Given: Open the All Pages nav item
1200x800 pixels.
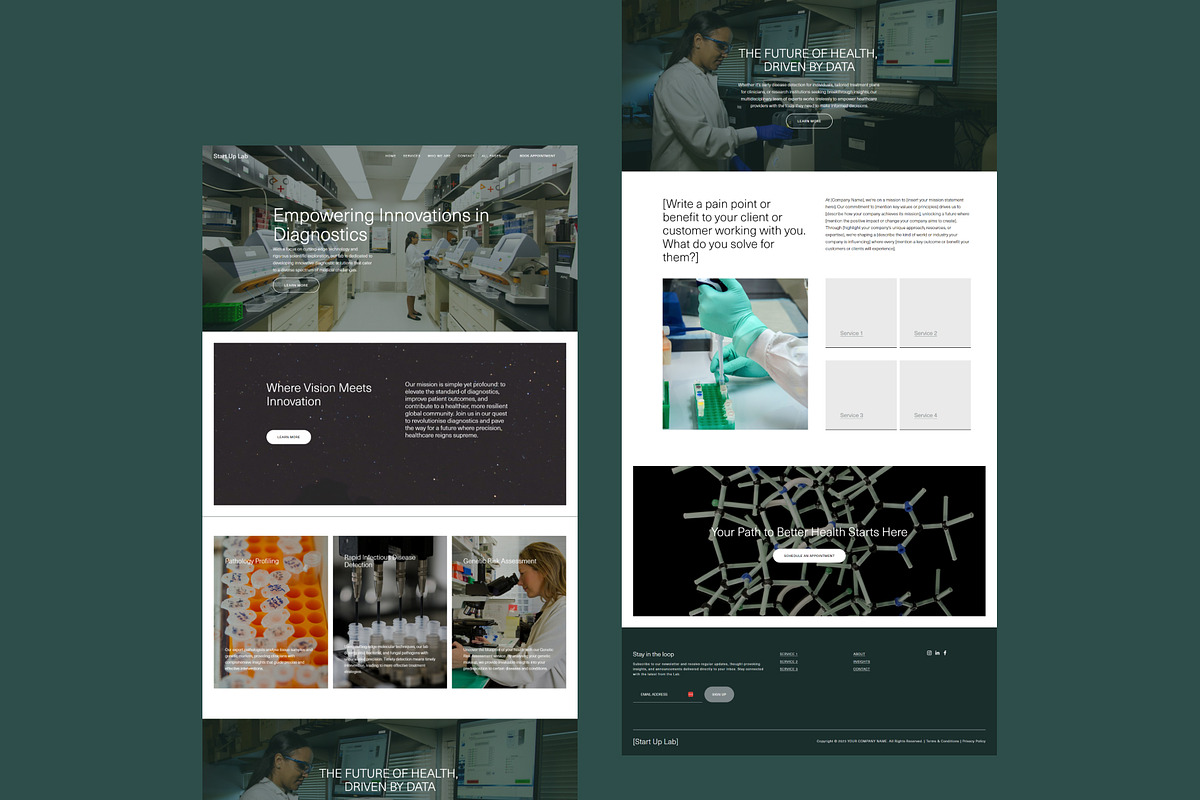Looking at the screenshot, I should (x=492, y=156).
